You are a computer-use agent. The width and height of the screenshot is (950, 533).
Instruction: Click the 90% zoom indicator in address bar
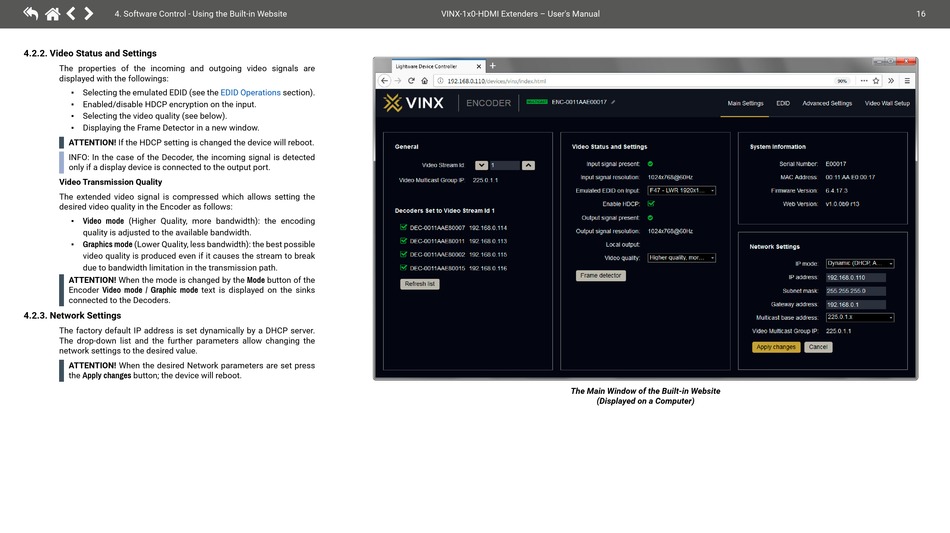(842, 81)
